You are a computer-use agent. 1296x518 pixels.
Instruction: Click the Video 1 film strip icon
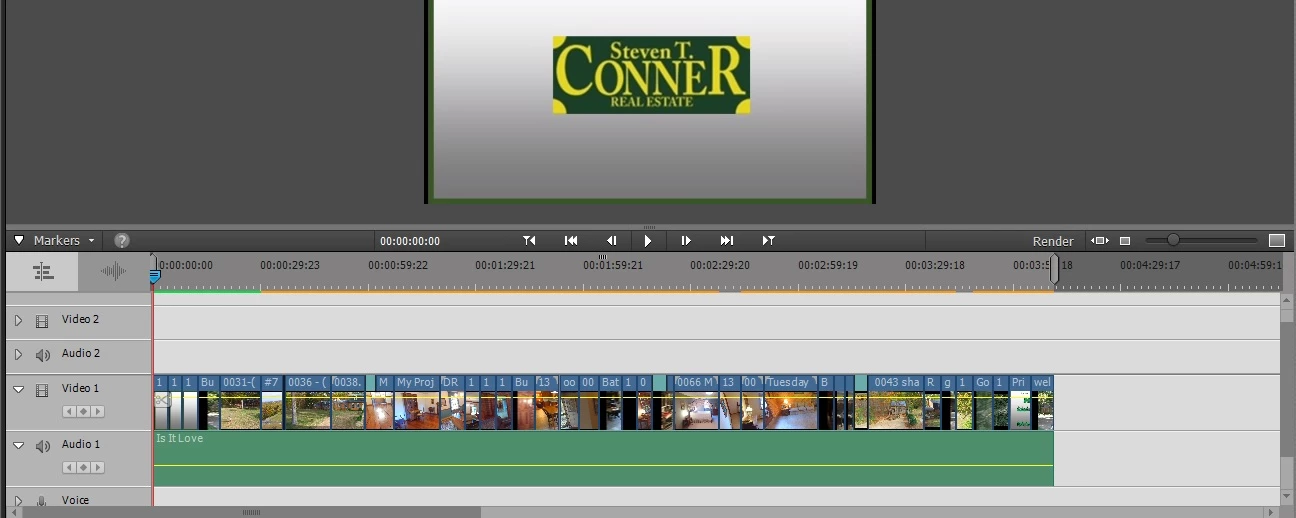[x=42, y=390]
